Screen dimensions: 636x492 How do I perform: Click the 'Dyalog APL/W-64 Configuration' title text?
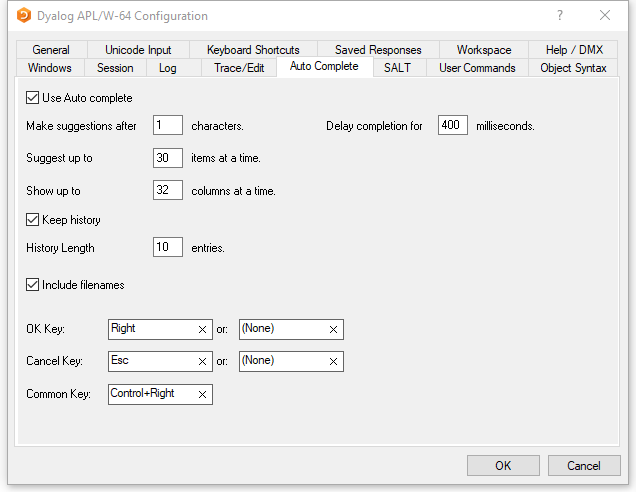pos(122,16)
